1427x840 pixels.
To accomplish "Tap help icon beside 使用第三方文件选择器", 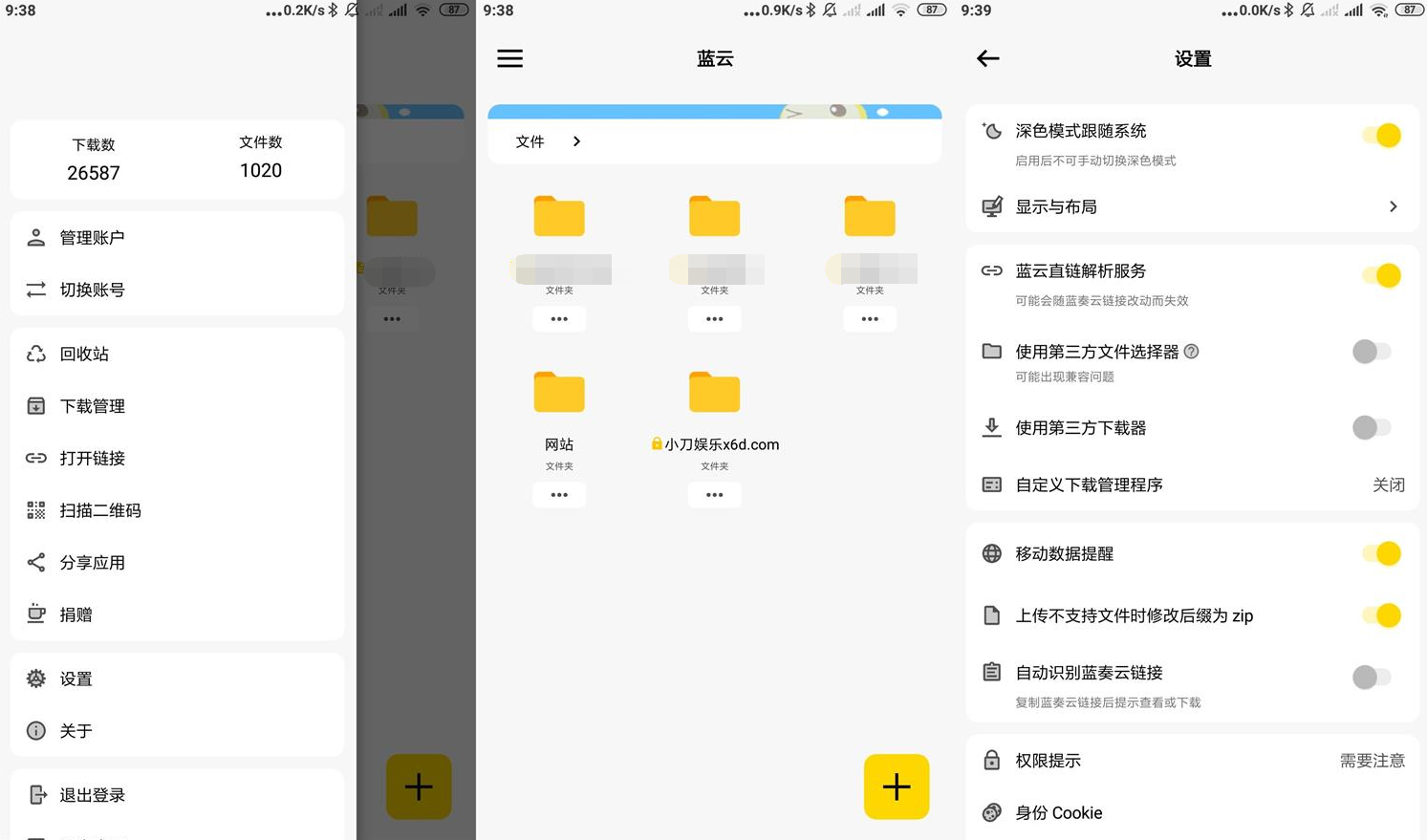I will (1191, 351).
